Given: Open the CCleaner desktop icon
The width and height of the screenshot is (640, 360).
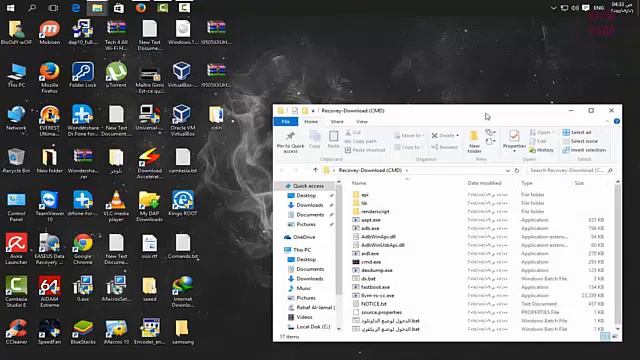Looking at the screenshot, I should tap(16, 332).
